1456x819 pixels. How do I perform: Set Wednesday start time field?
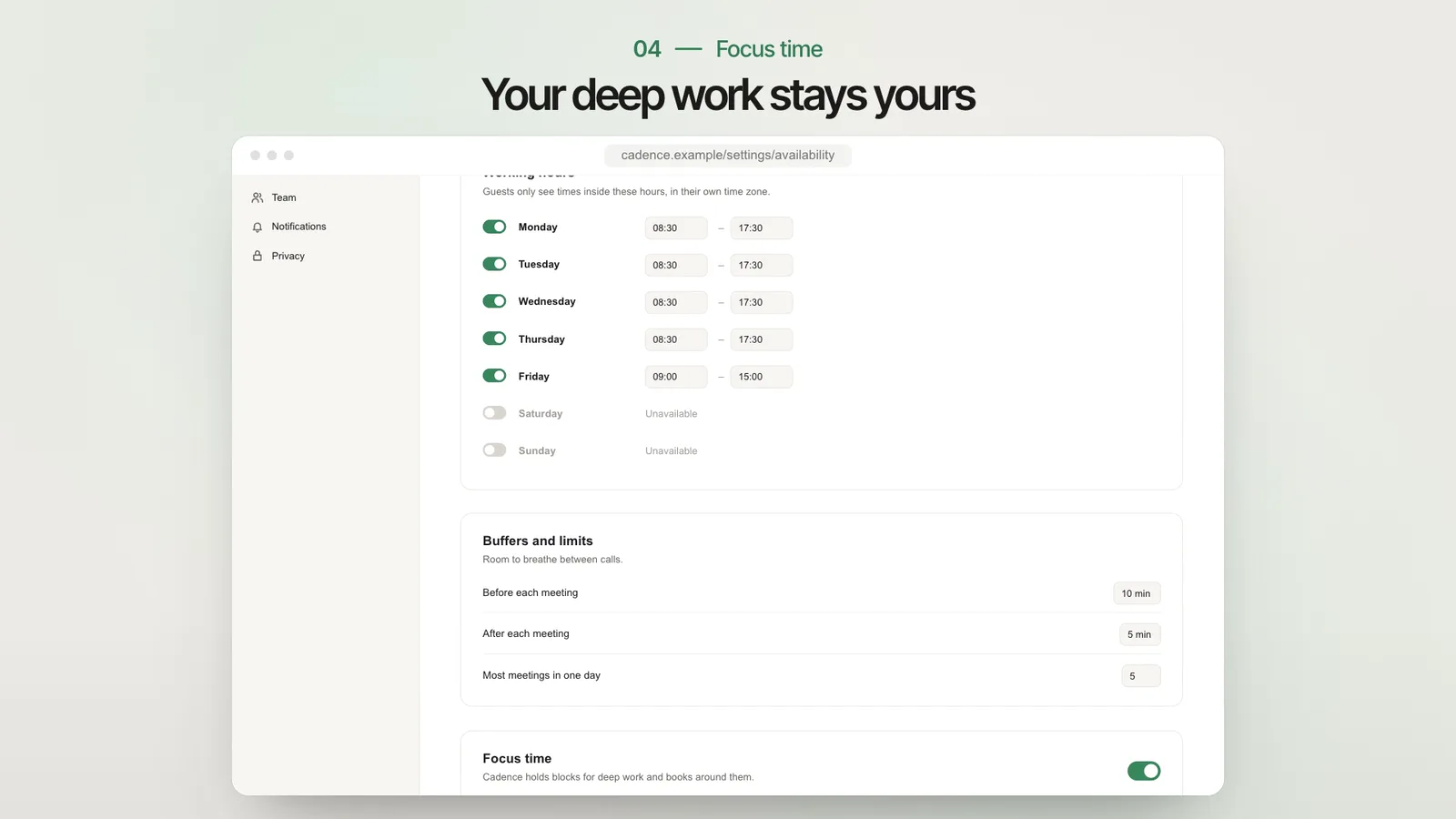(x=676, y=302)
